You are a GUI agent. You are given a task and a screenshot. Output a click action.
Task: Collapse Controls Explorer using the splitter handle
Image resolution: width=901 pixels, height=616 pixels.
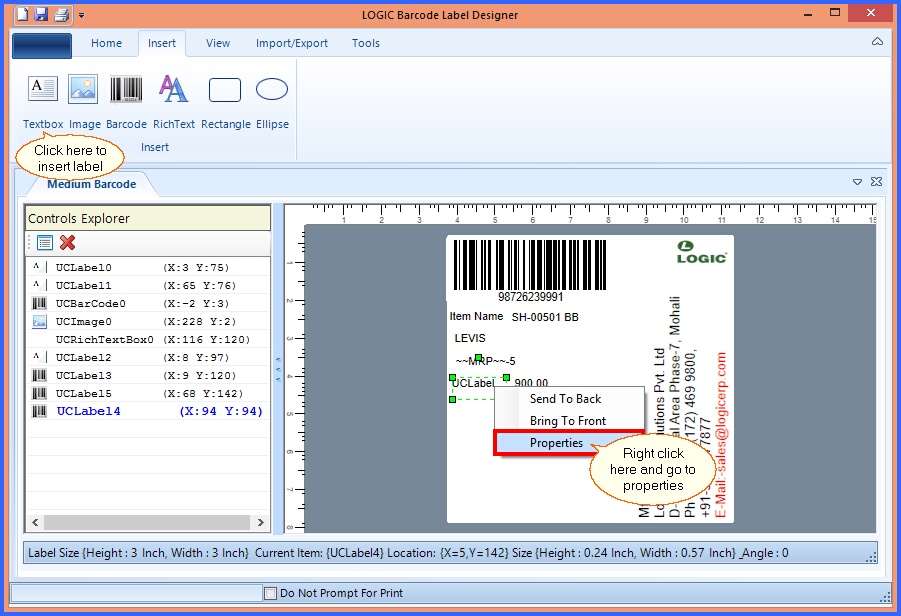(278, 369)
